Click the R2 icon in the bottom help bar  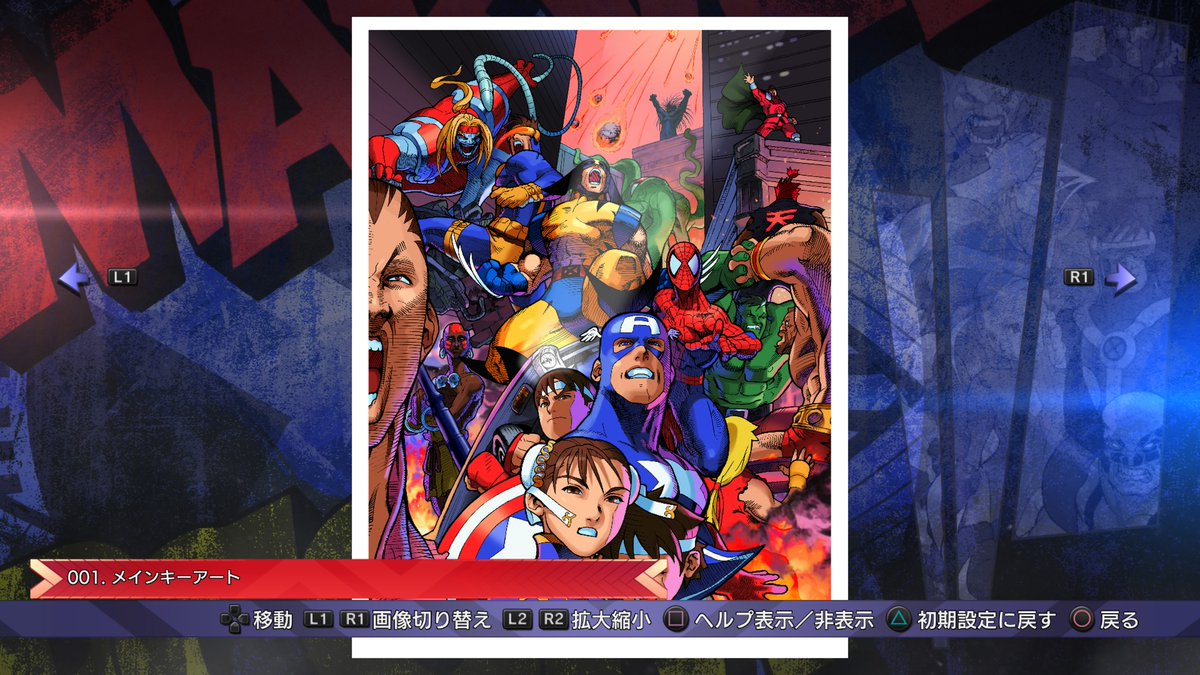(554, 620)
